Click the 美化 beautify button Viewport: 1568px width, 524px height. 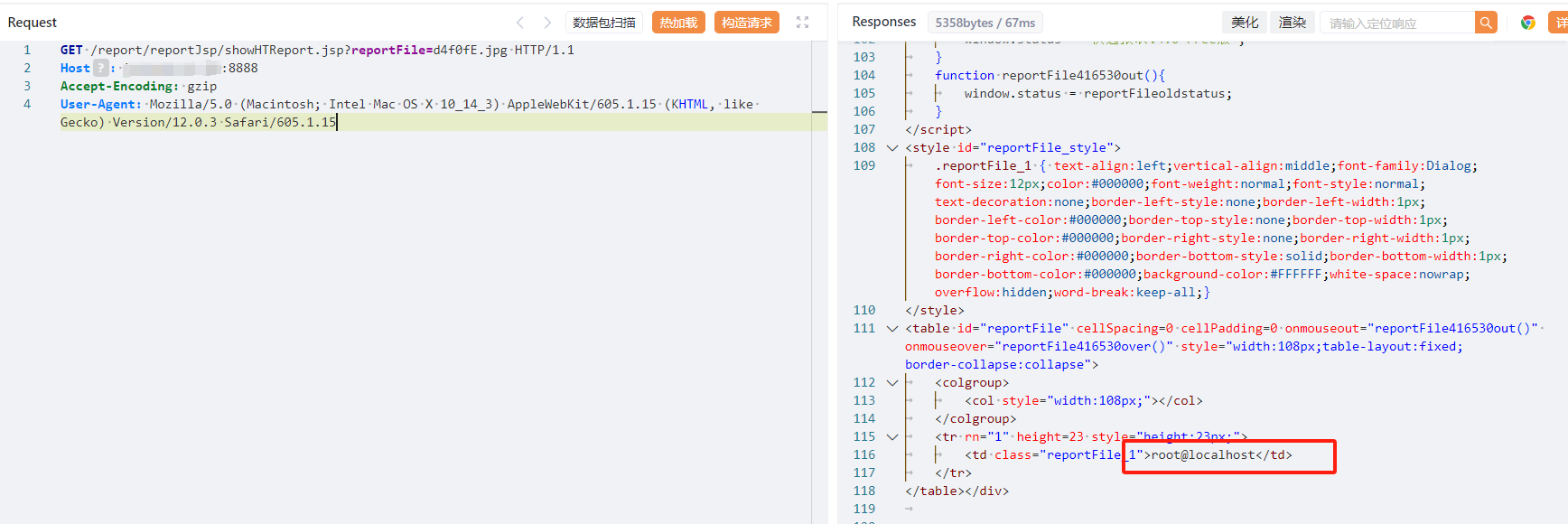click(1245, 23)
